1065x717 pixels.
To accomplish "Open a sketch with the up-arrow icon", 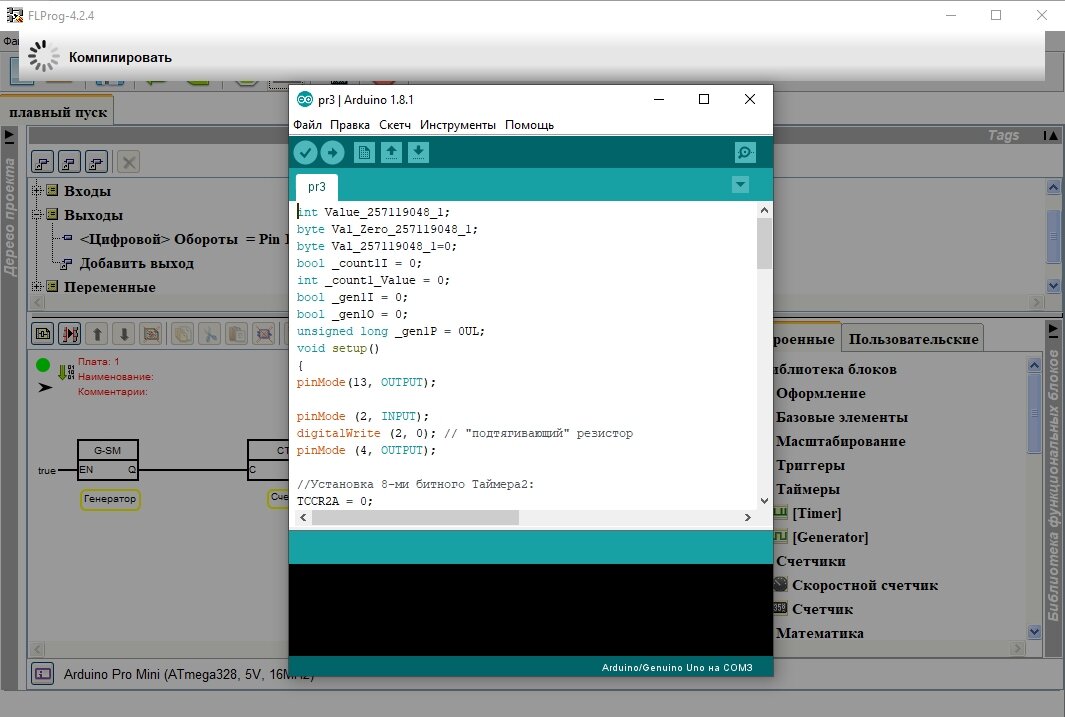I will pyautogui.click(x=391, y=153).
